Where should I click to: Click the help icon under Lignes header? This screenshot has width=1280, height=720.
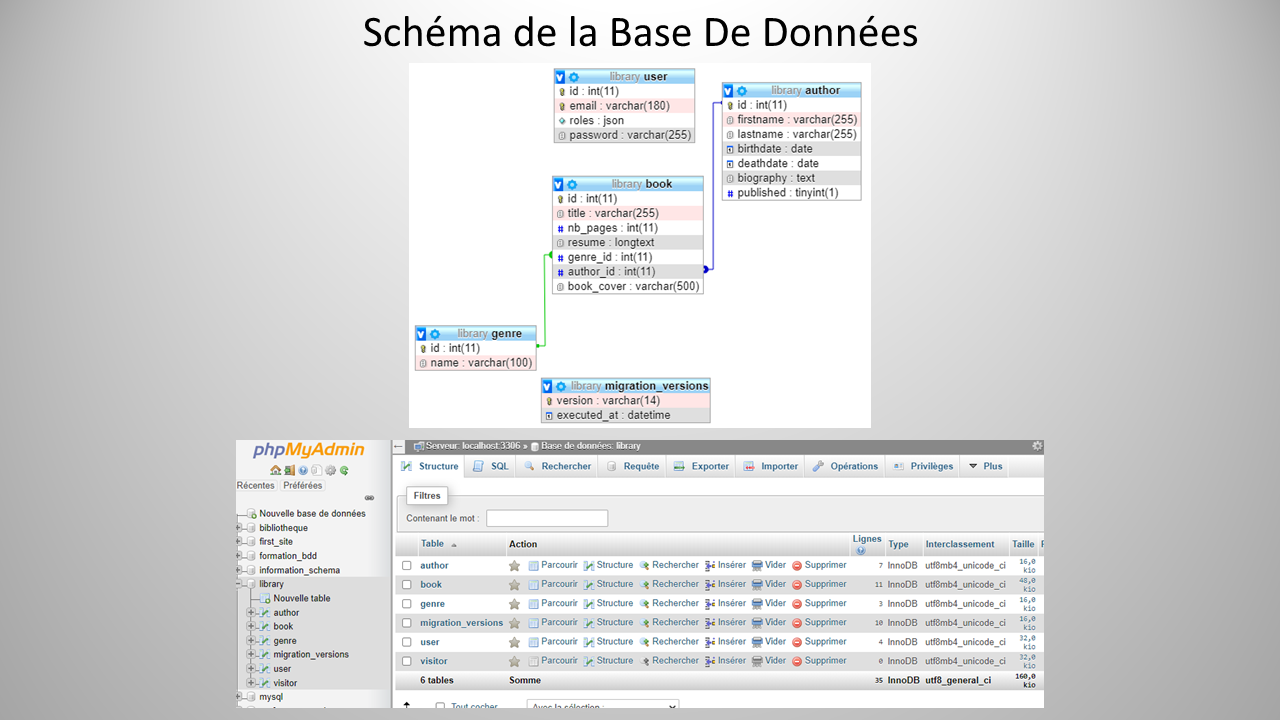click(860, 550)
